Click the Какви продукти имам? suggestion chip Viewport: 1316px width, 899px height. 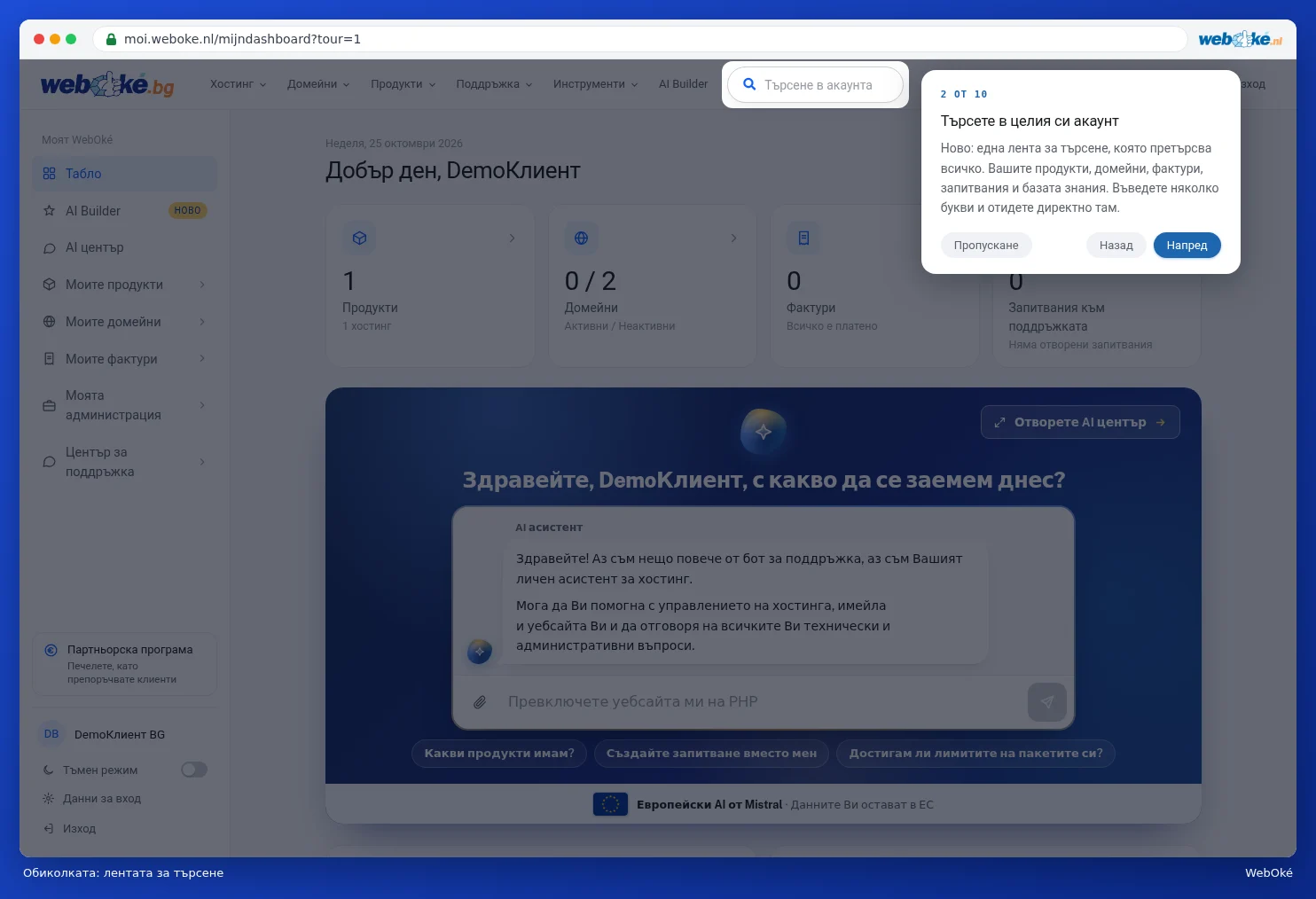pos(499,754)
